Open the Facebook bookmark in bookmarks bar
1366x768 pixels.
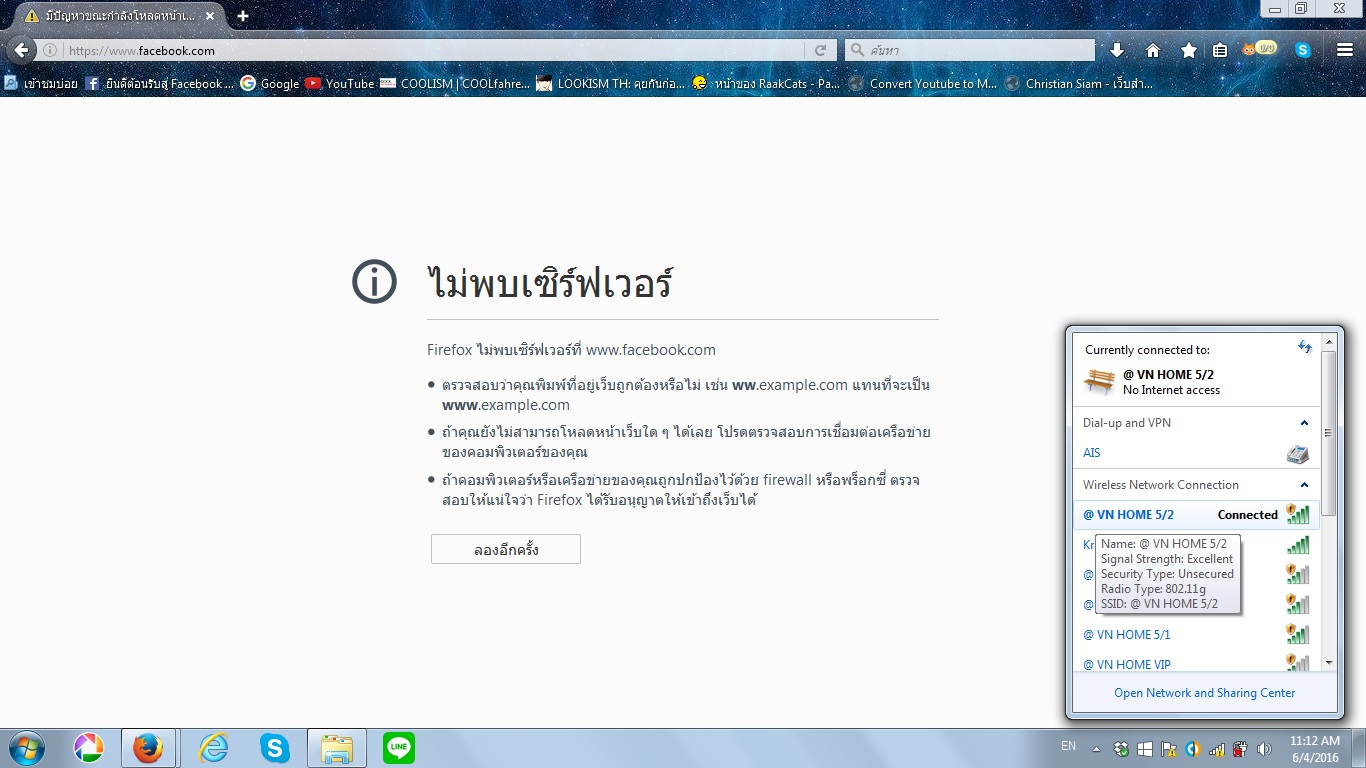pos(160,84)
